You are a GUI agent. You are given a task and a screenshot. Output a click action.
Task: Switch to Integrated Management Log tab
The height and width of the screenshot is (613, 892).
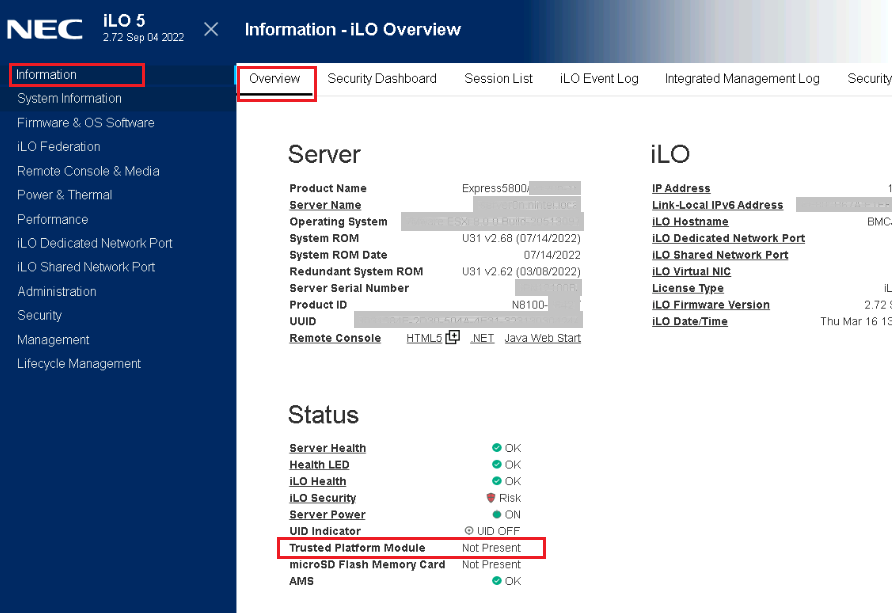(x=742, y=78)
